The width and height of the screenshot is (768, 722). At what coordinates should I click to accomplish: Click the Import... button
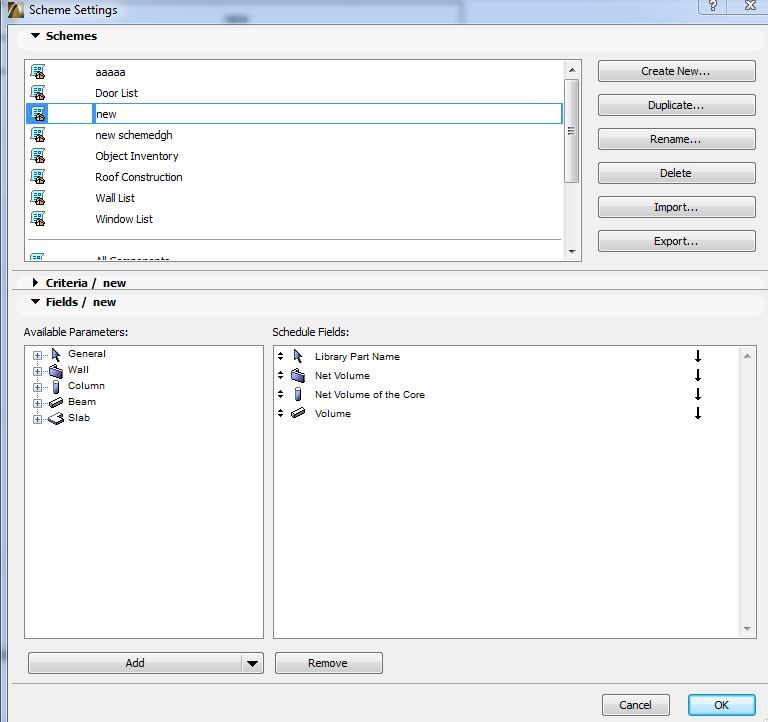click(x=676, y=207)
